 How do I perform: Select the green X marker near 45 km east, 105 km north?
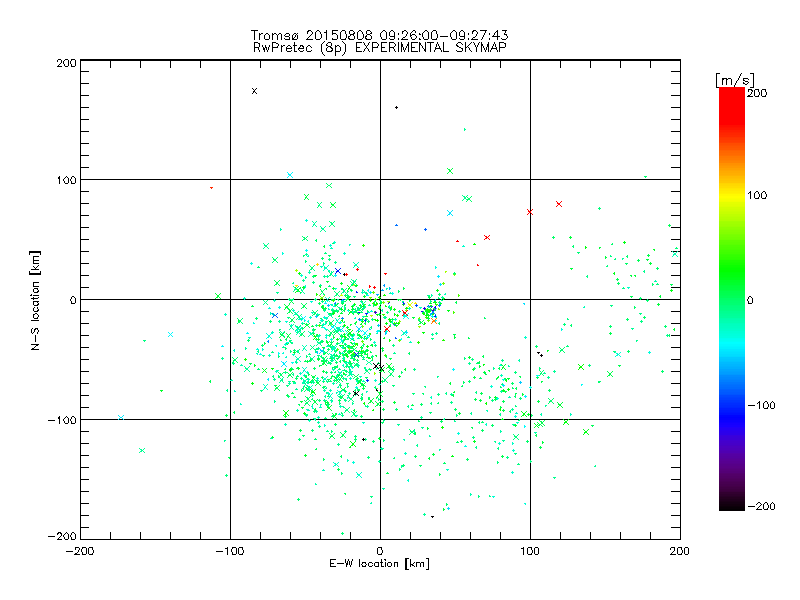point(450,171)
